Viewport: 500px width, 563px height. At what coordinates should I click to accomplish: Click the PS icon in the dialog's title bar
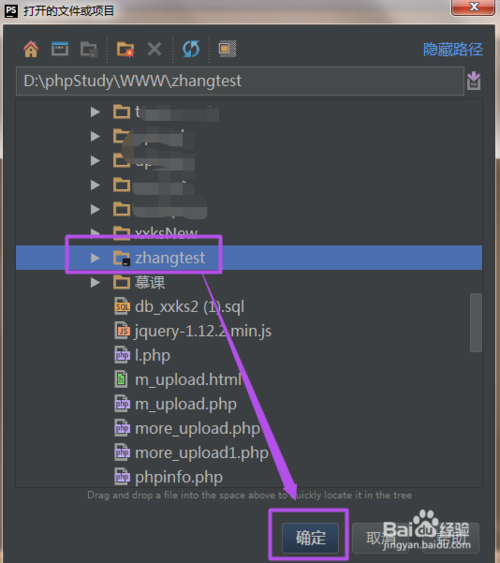pos(11,11)
